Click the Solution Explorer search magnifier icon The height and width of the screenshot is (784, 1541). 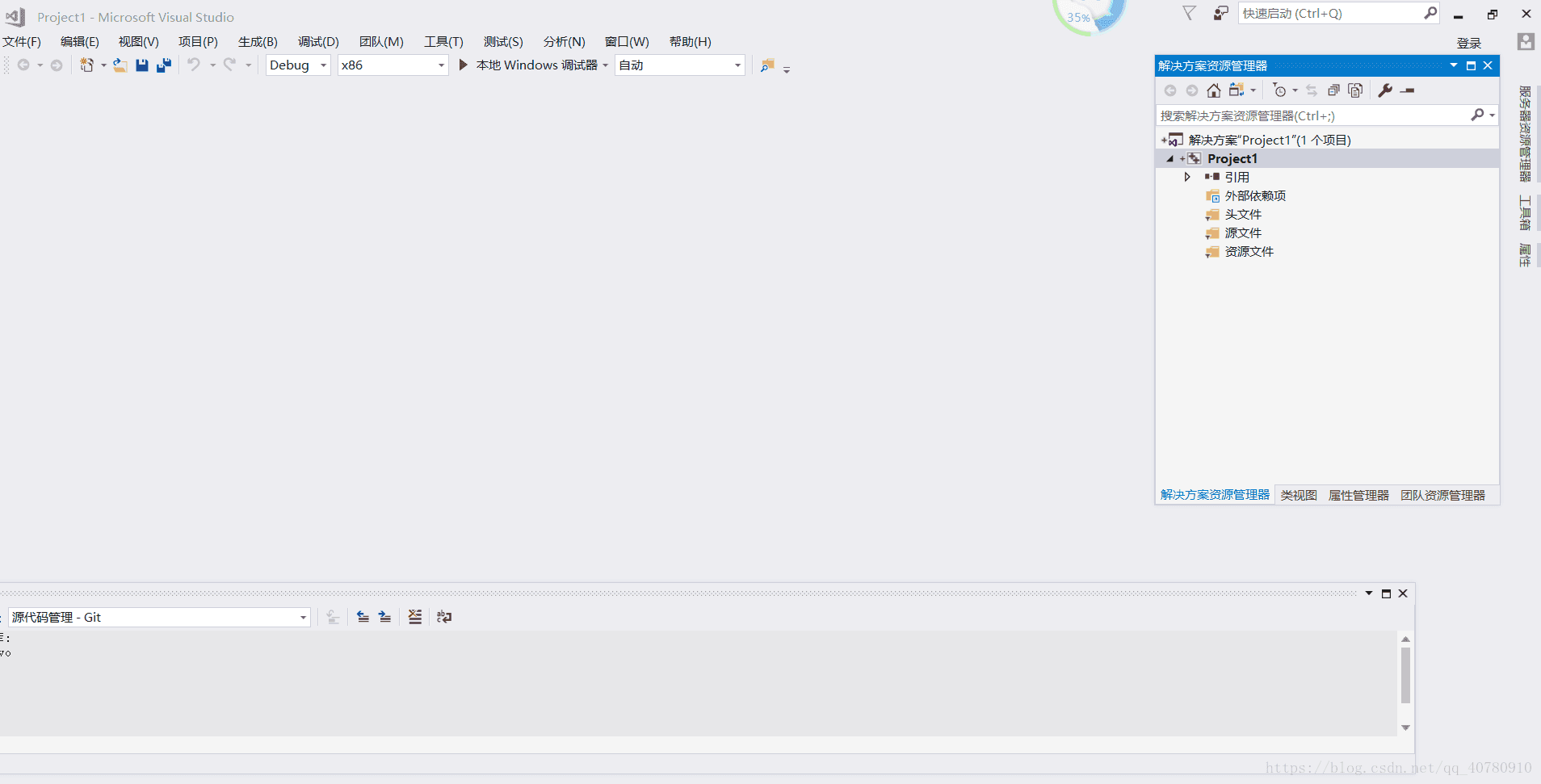(1477, 115)
